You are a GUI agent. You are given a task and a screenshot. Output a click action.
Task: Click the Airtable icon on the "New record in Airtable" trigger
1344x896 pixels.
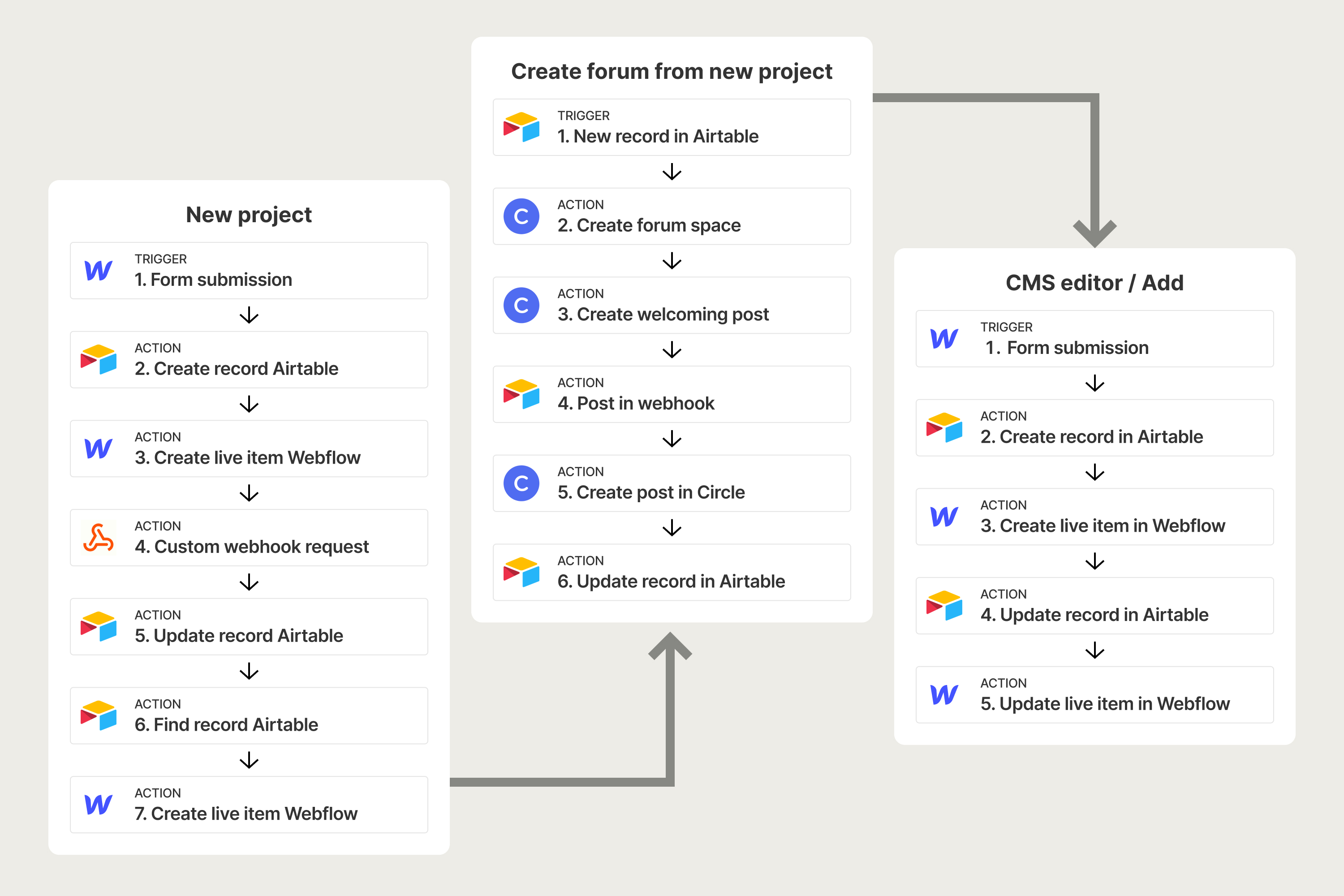pyautogui.click(x=522, y=127)
